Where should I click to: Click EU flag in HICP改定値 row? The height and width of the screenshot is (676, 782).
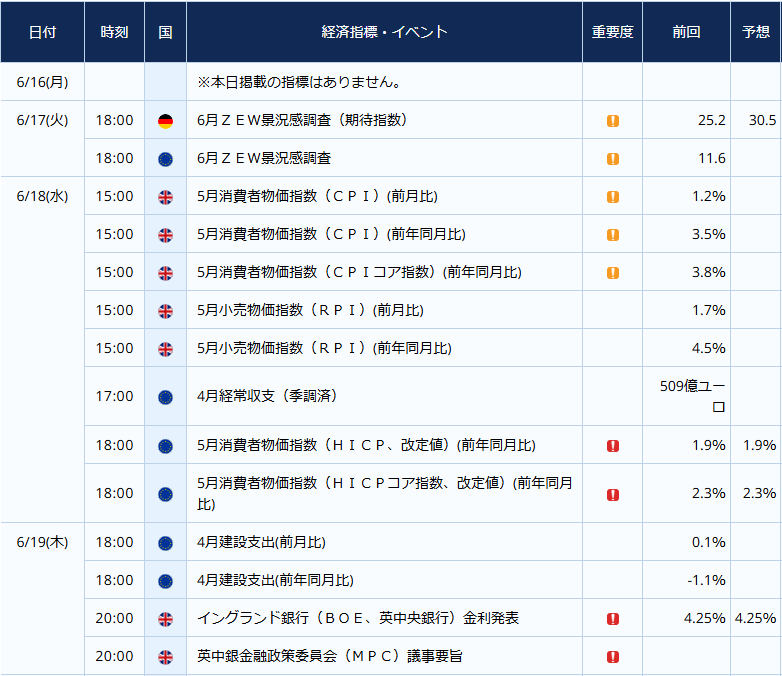tap(165, 446)
